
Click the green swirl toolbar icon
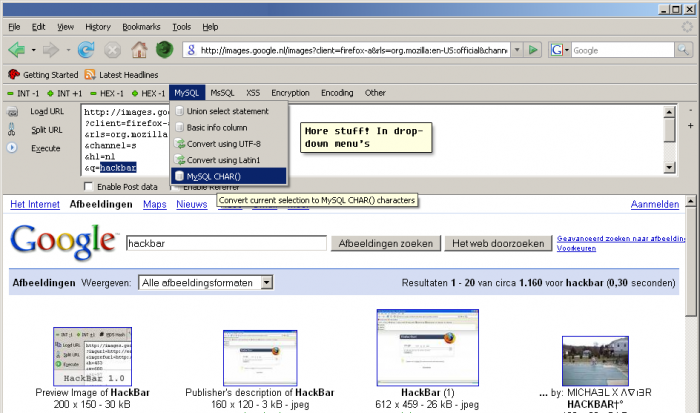point(164,49)
